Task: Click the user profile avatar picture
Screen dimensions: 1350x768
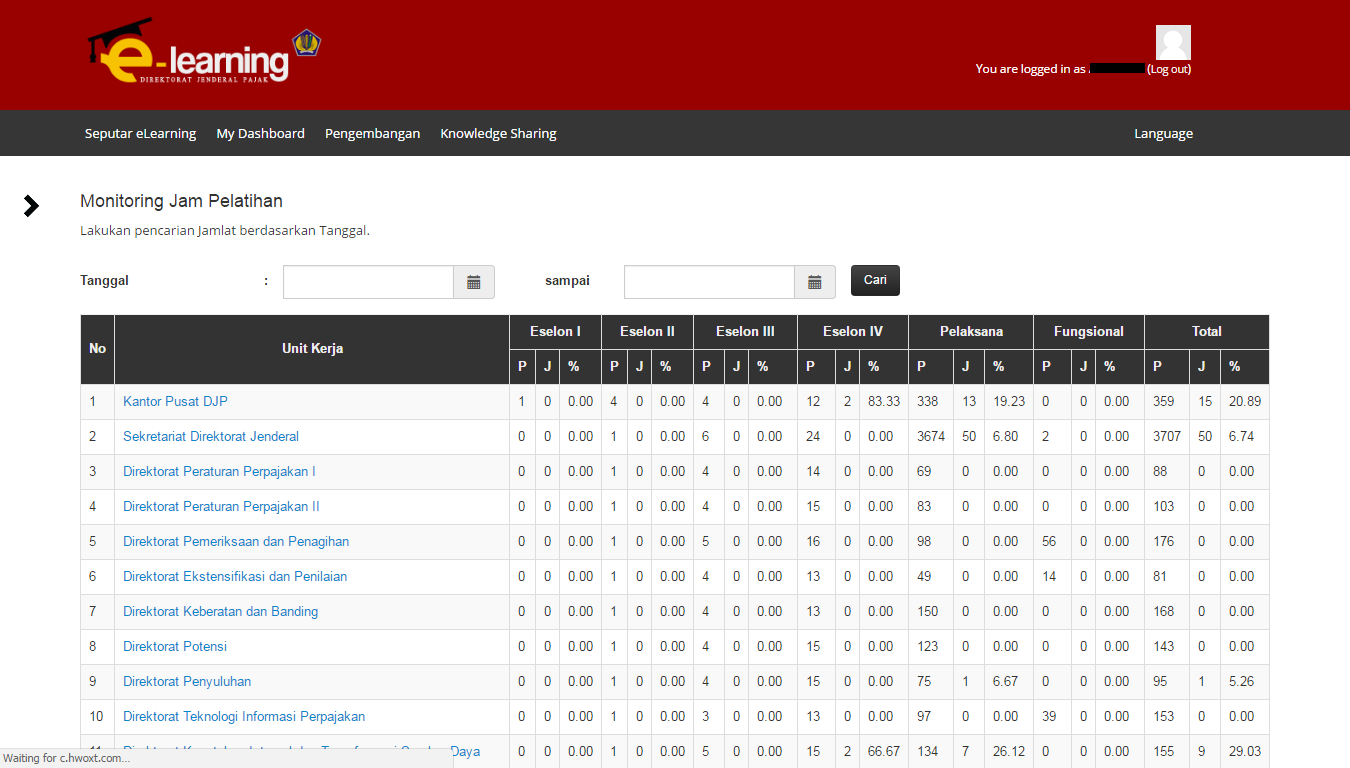Action: [x=1173, y=42]
